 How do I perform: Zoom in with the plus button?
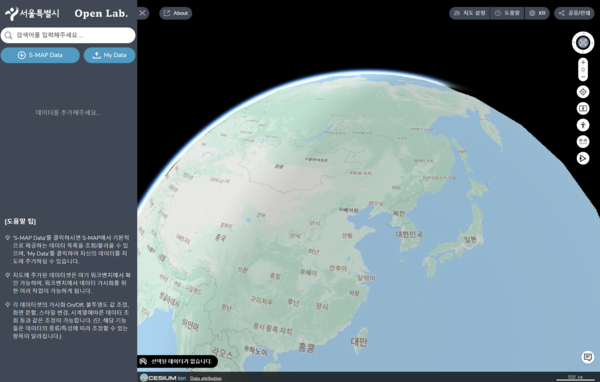coord(583,62)
